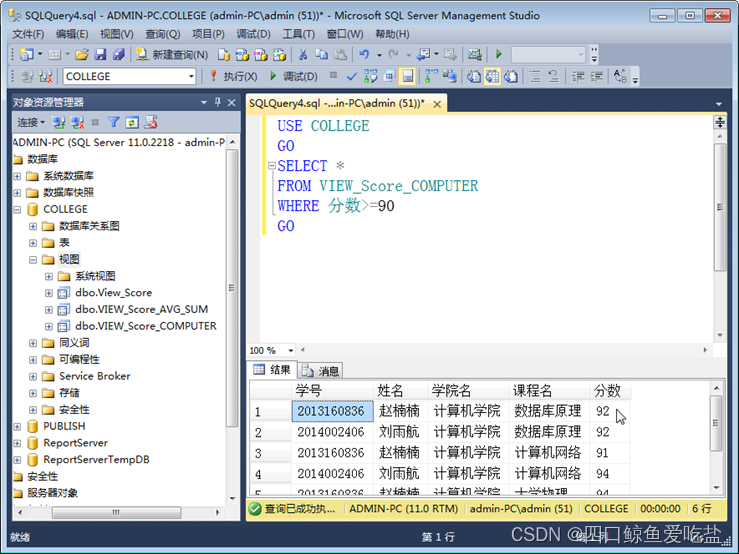
Task: Click the Undo arrow icon
Action: coord(364,55)
